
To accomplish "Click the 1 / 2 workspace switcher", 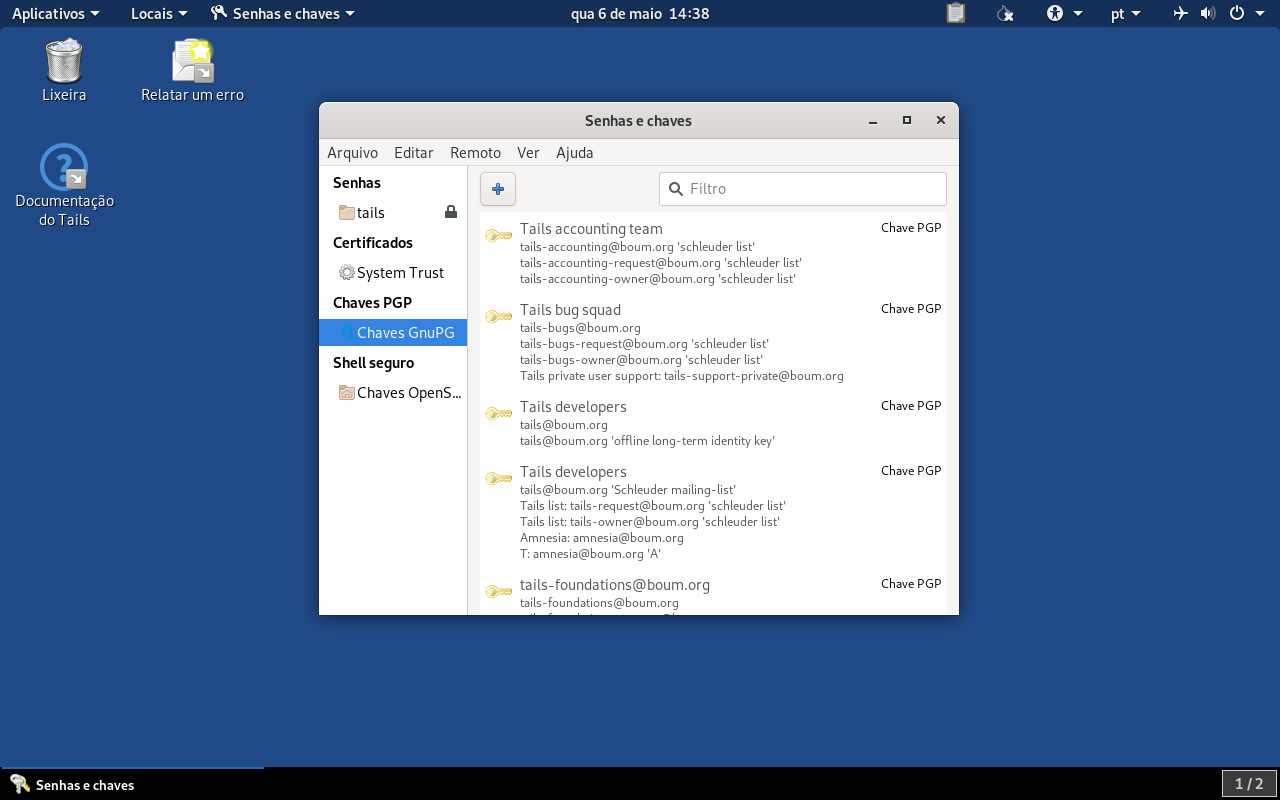I will point(1249,784).
